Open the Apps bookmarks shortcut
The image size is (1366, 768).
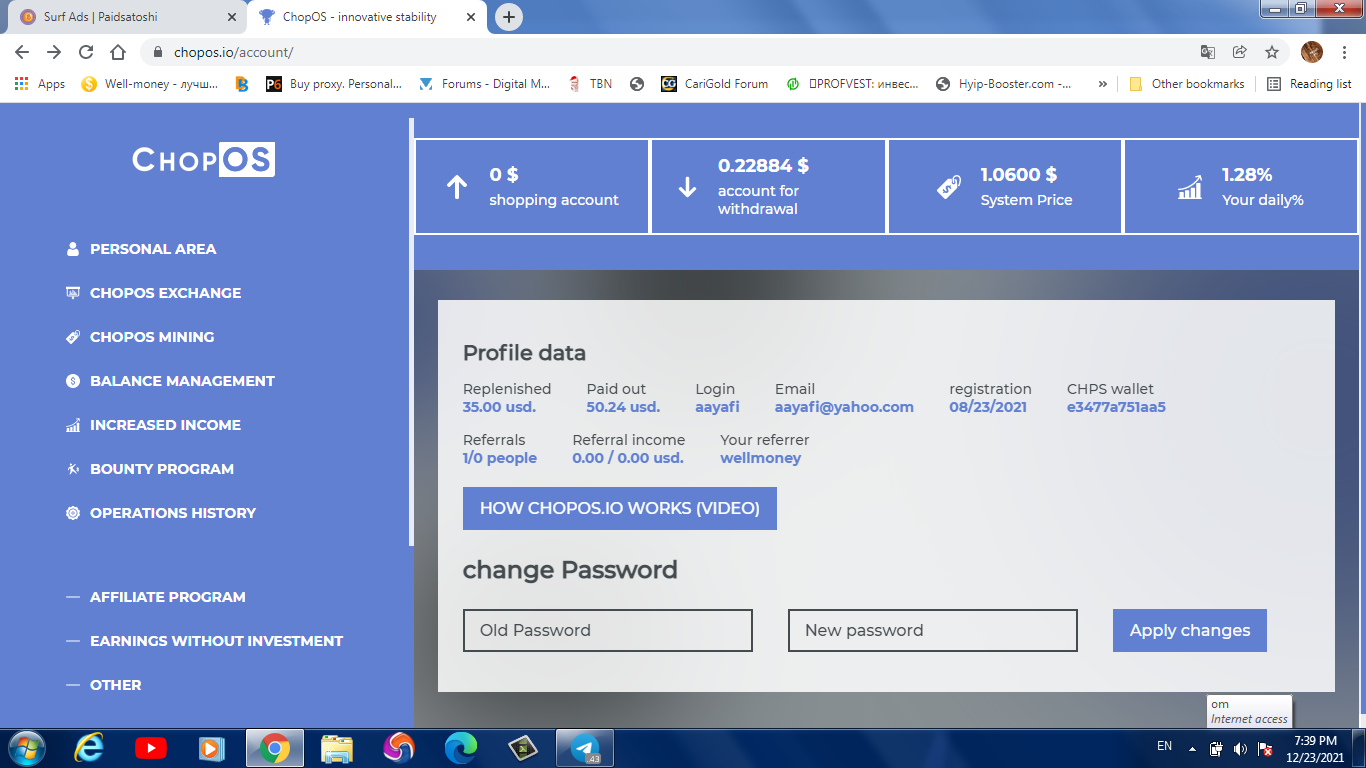pyautogui.click(x=40, y=84)
